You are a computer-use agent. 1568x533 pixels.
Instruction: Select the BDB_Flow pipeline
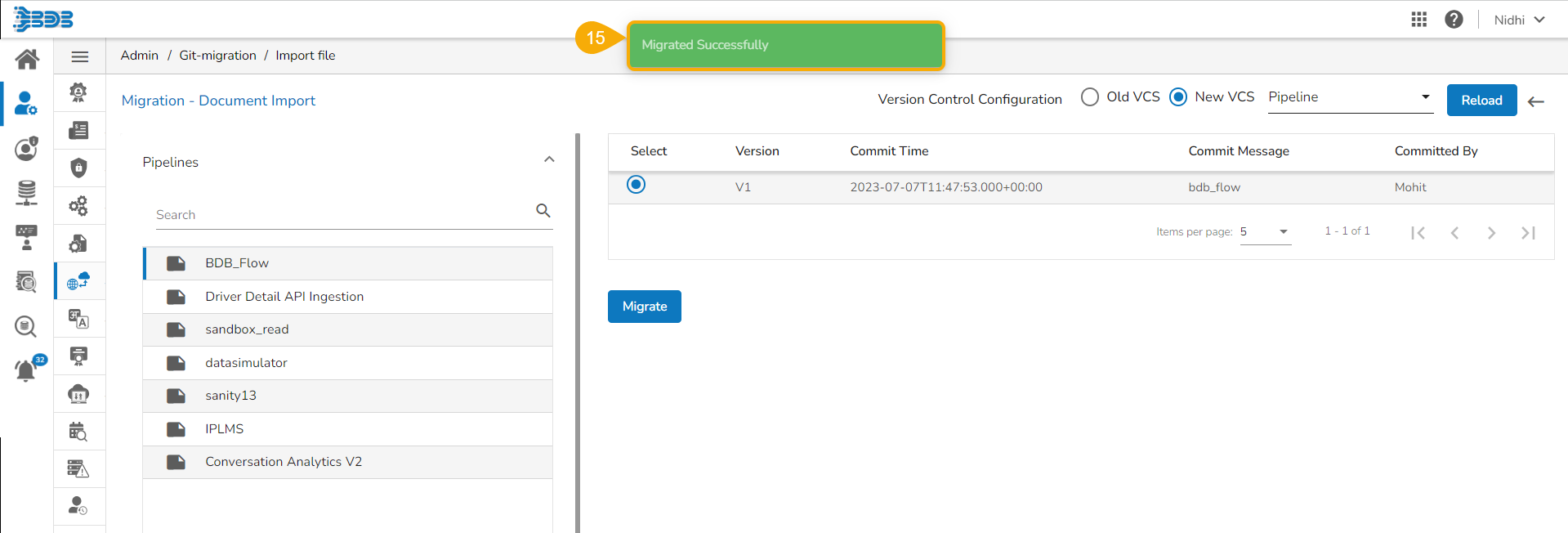pyautogui.click(x=348, y=263)
